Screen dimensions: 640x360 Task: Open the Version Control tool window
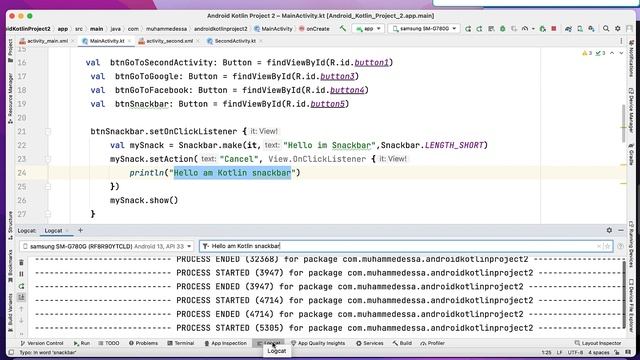[42, 343]
